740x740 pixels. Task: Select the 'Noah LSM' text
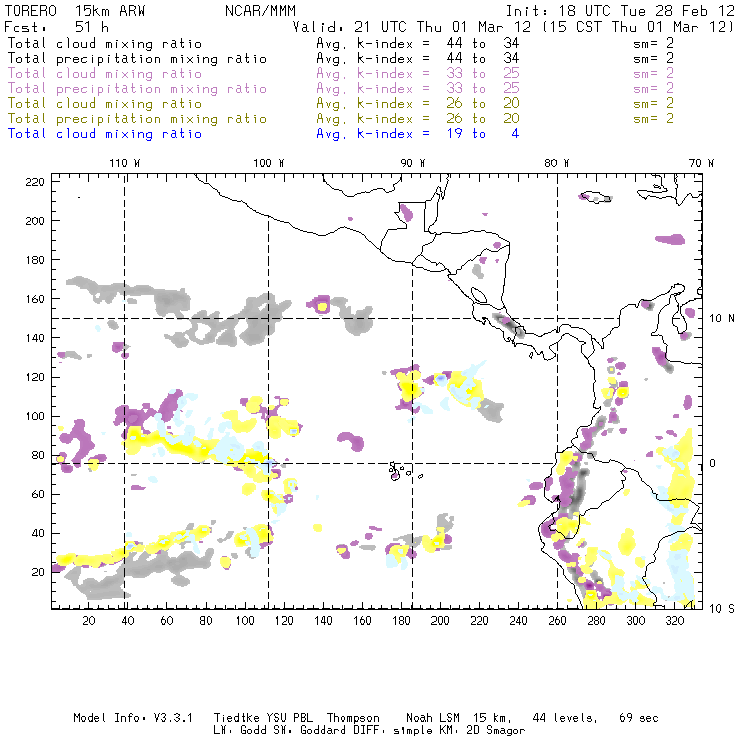[x=433, y=718]
